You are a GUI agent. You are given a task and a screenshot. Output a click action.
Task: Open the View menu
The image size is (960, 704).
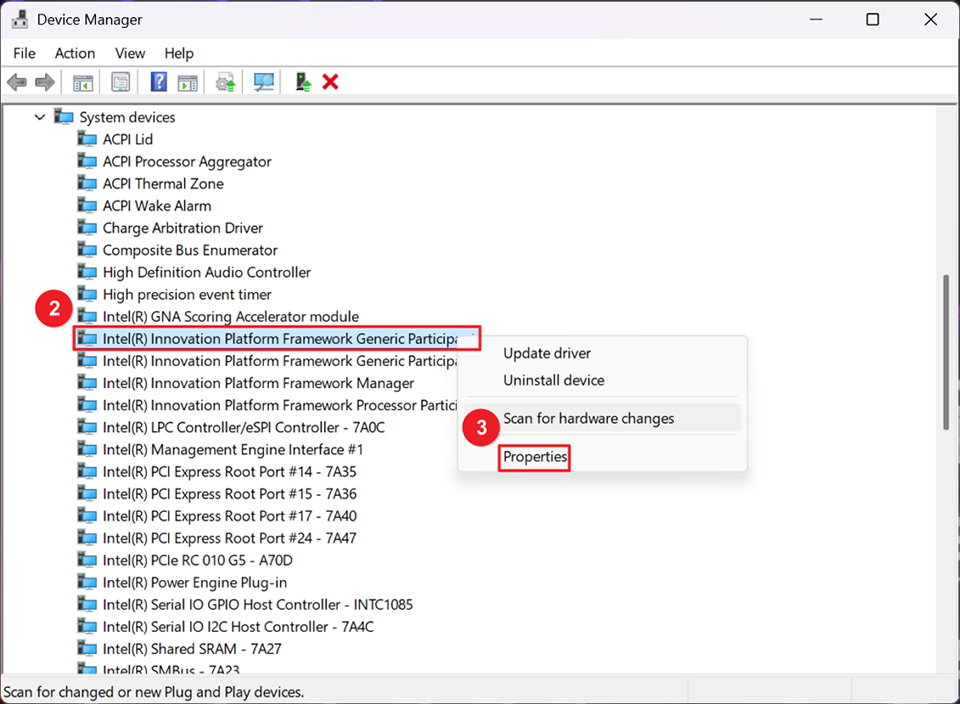[130, 53]
